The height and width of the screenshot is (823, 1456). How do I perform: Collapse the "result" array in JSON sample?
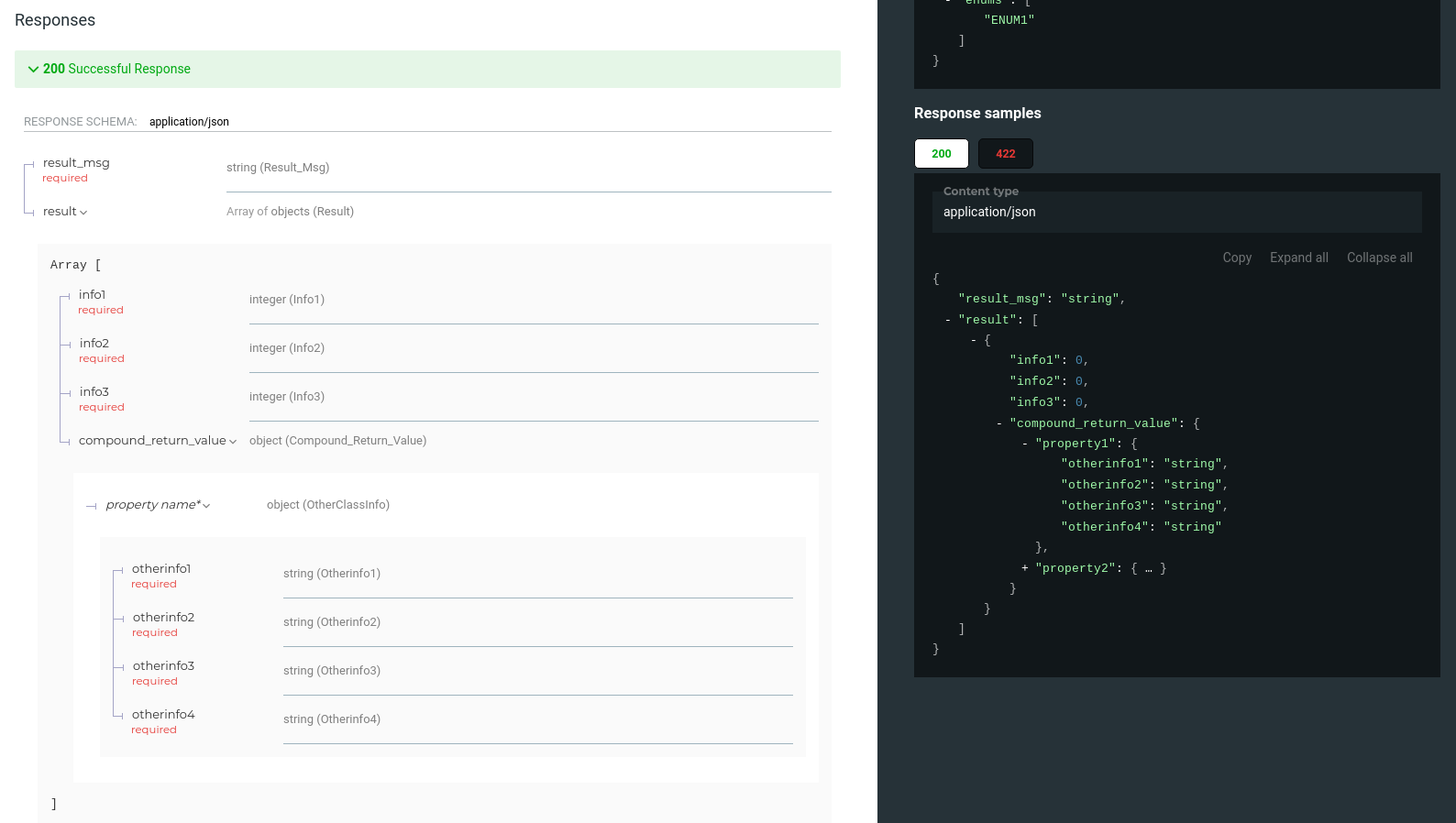pos(948,320)
